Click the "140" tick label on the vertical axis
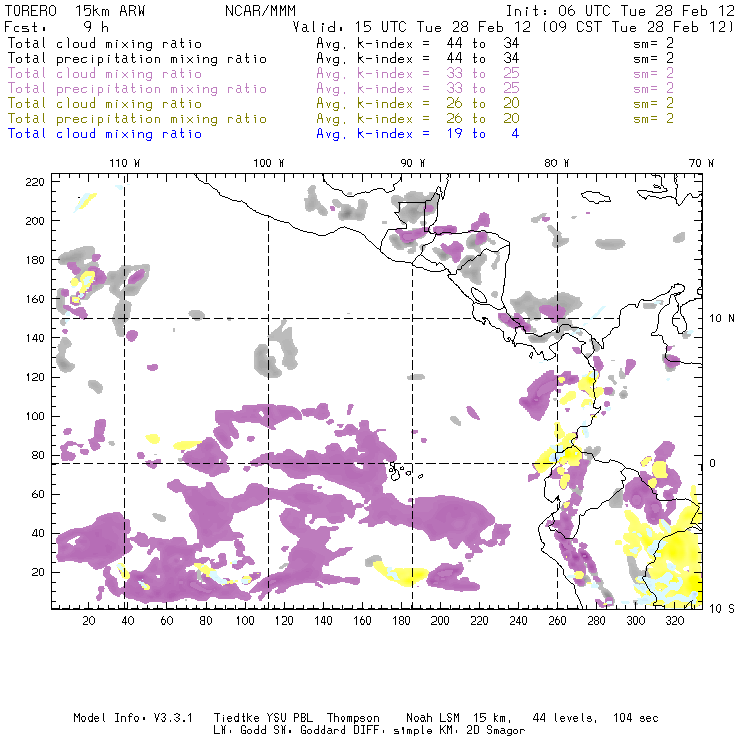The height and width of the screenshot is (740, 740). click(x=35, y=338)
